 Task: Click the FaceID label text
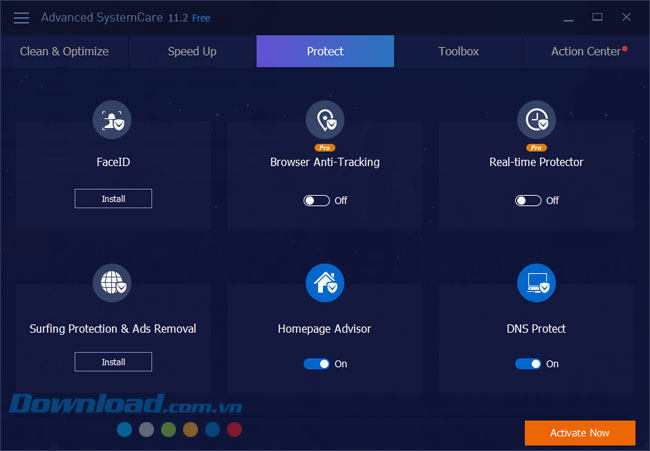tap(113, 162)
